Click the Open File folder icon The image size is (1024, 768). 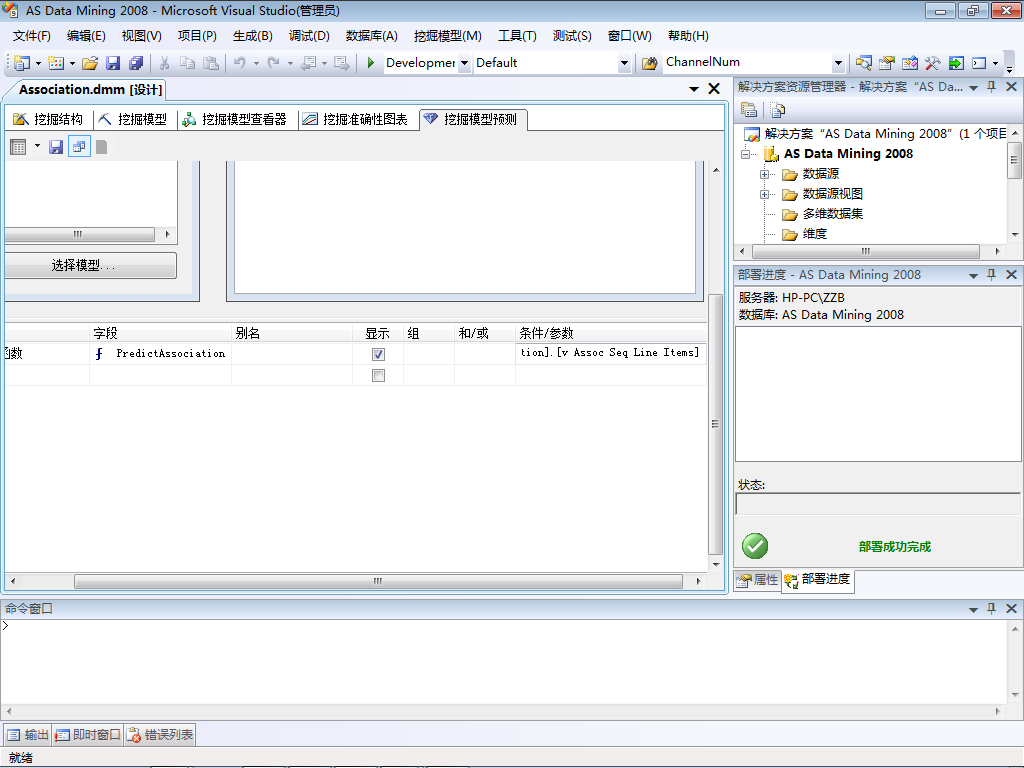90,63
